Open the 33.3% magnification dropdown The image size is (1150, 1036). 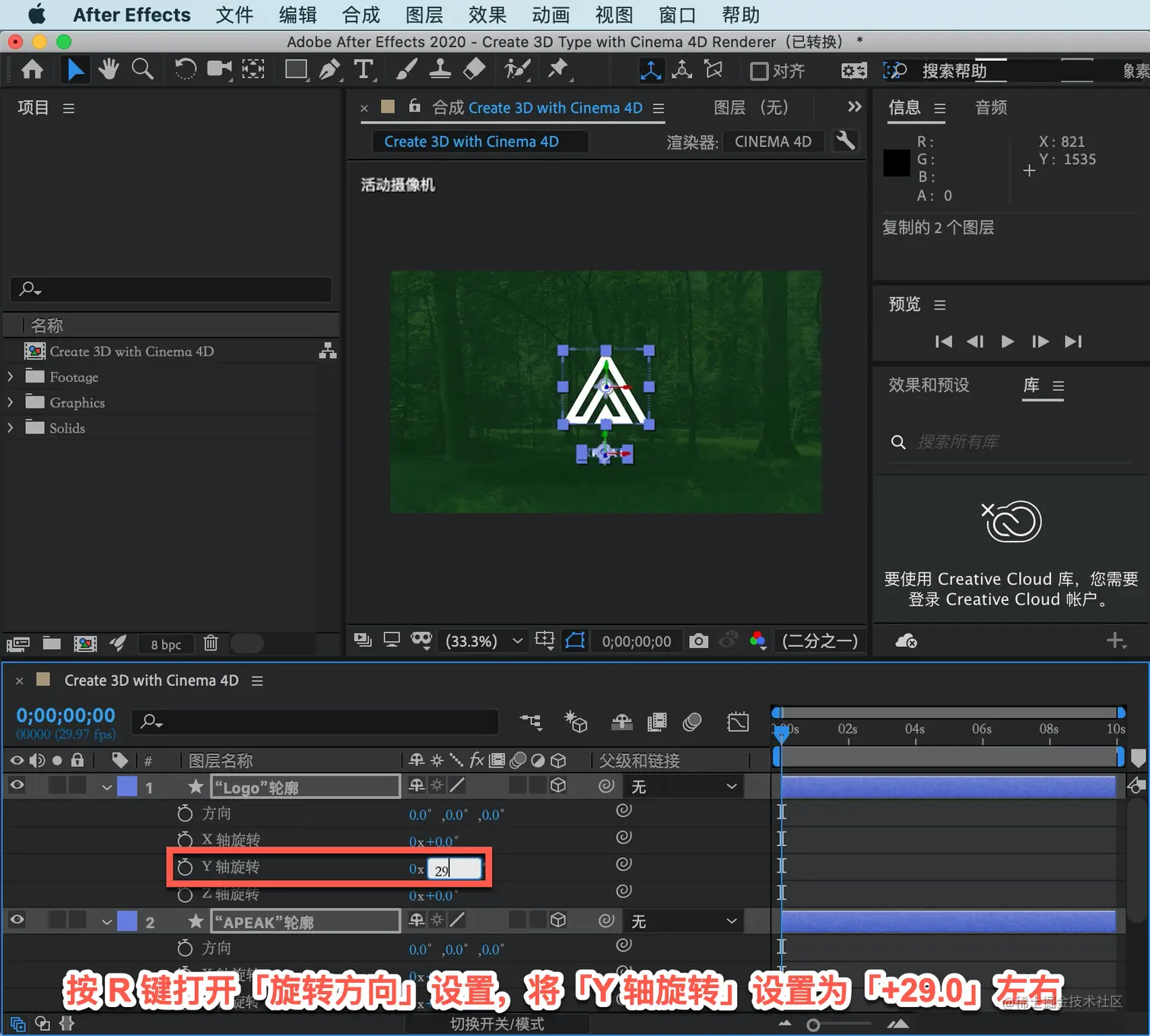pos(484,641)
